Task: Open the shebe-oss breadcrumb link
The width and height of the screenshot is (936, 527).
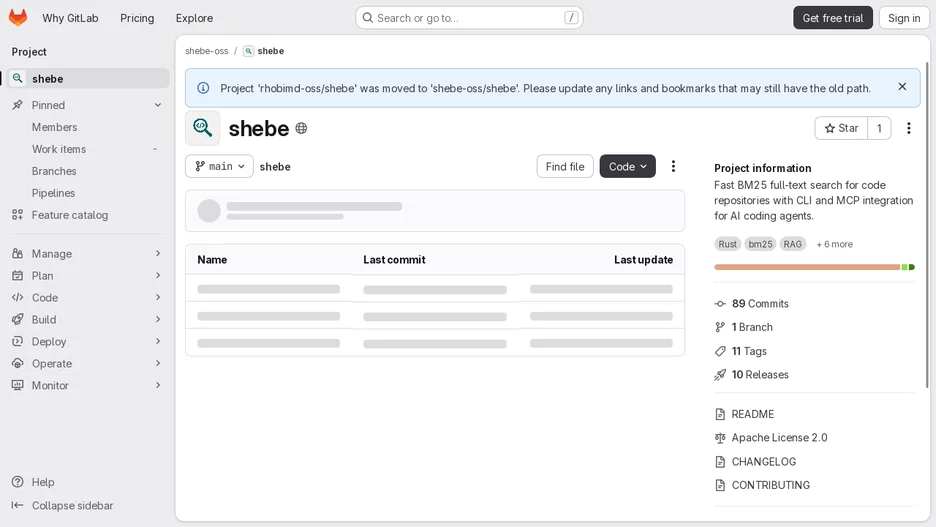Action: coord(207,51)
